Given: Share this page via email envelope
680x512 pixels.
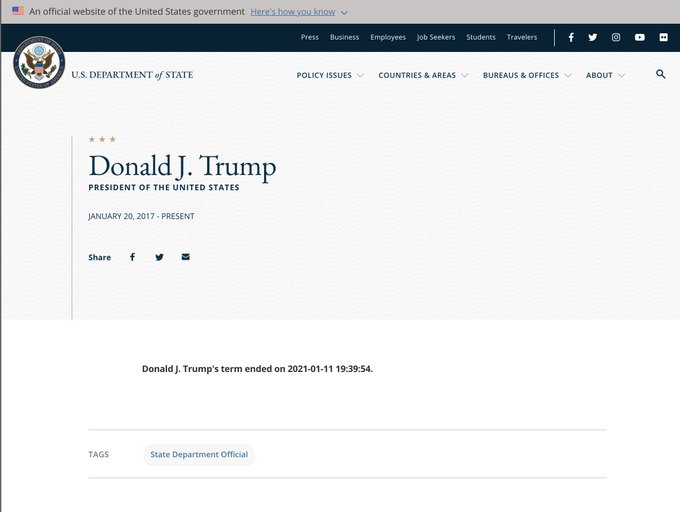Looking at the screenshot, I should tap(186, 257).
